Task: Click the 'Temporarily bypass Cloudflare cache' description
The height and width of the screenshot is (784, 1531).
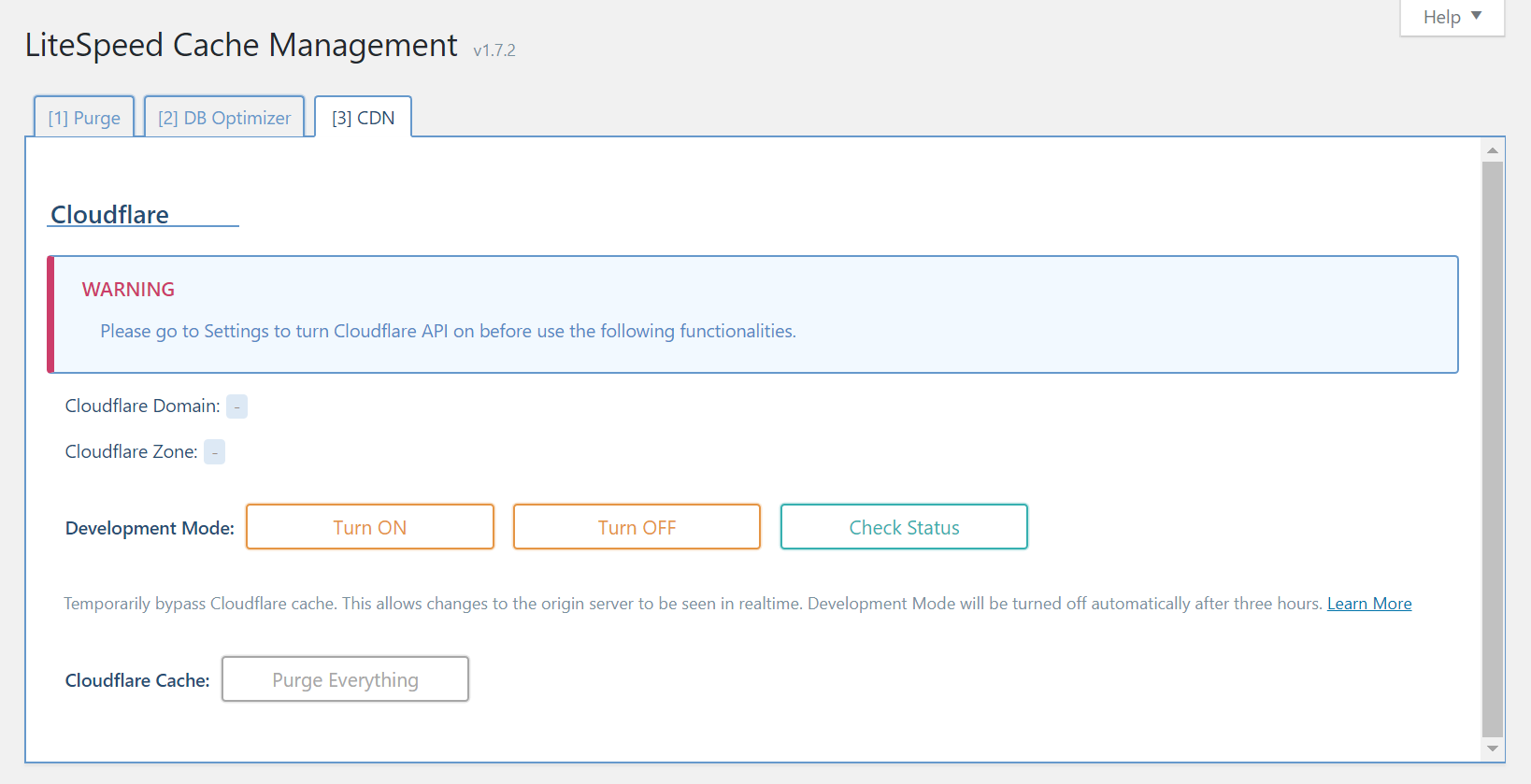Action: (x=693, y=604)
